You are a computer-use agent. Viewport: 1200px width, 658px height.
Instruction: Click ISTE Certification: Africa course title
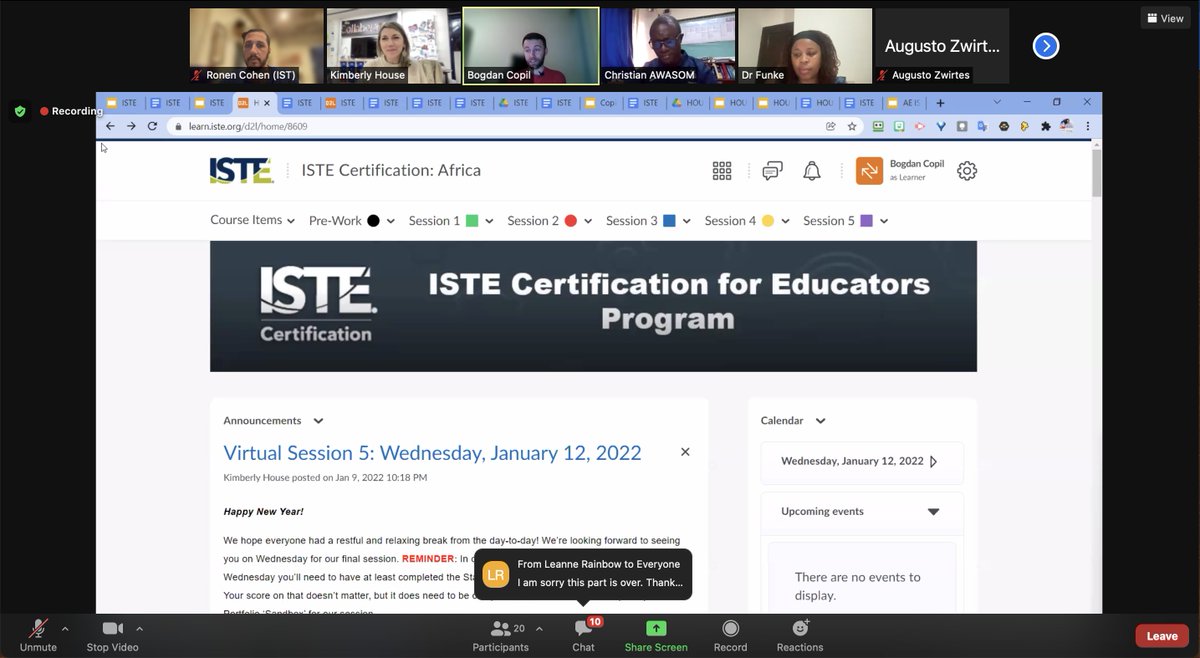click(x=391, y=170)
